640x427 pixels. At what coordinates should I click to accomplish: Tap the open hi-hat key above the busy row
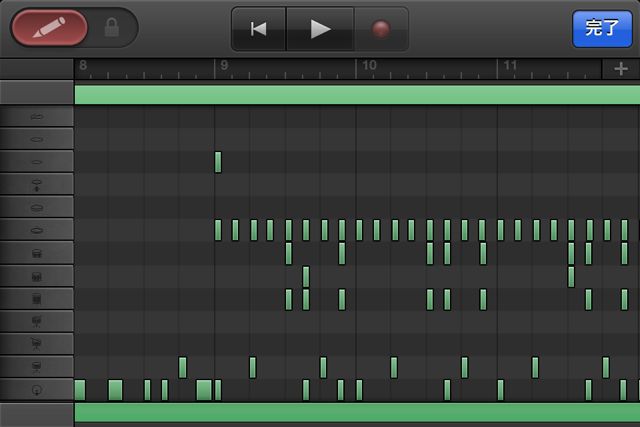coord(37,208)
